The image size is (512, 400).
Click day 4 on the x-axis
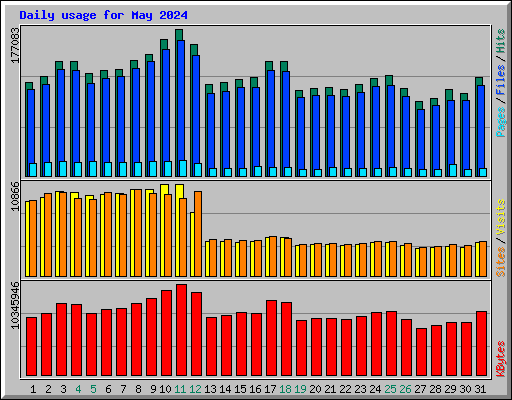coord(78,389)
